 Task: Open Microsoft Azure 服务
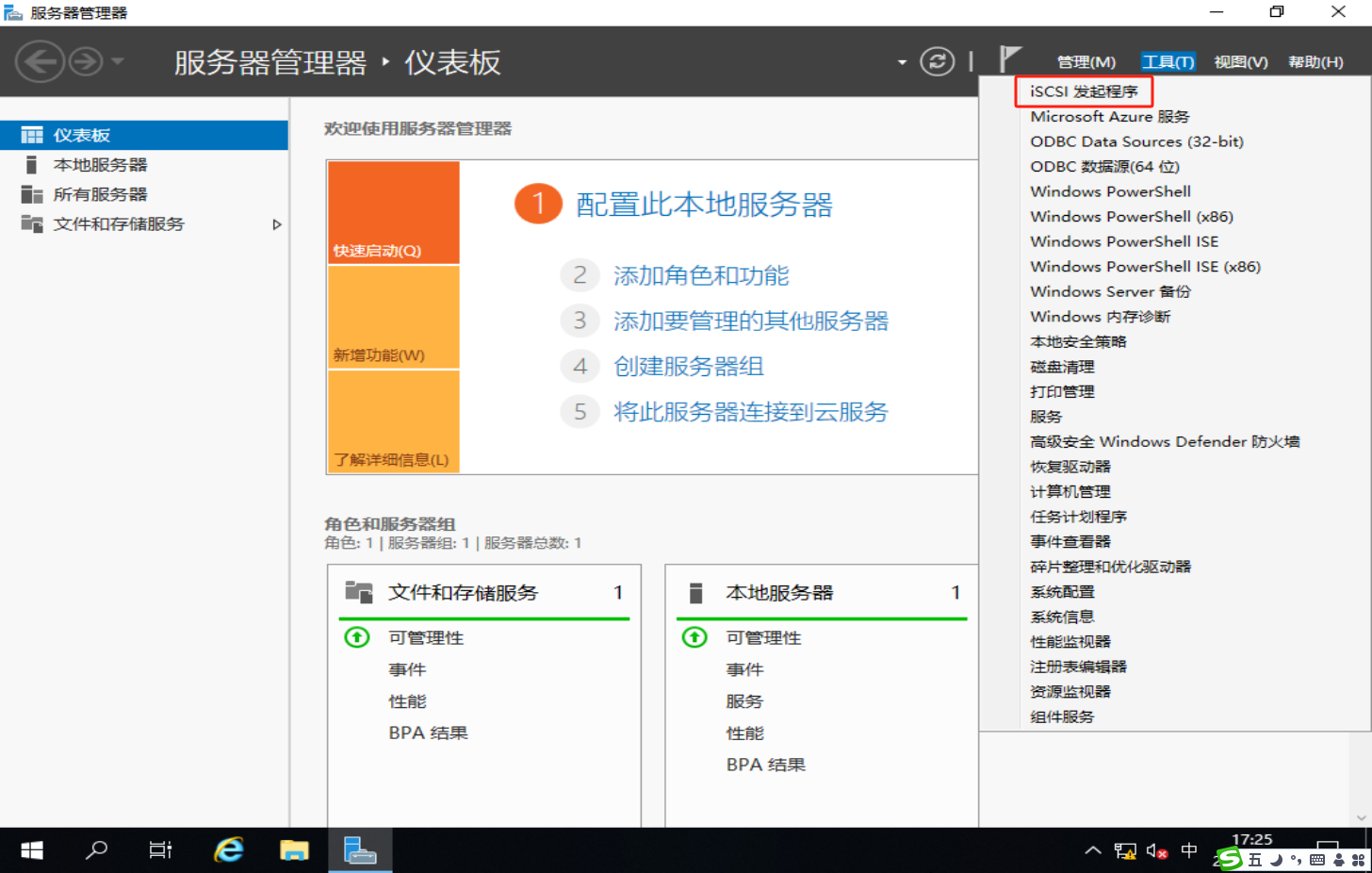[1109, 117]
